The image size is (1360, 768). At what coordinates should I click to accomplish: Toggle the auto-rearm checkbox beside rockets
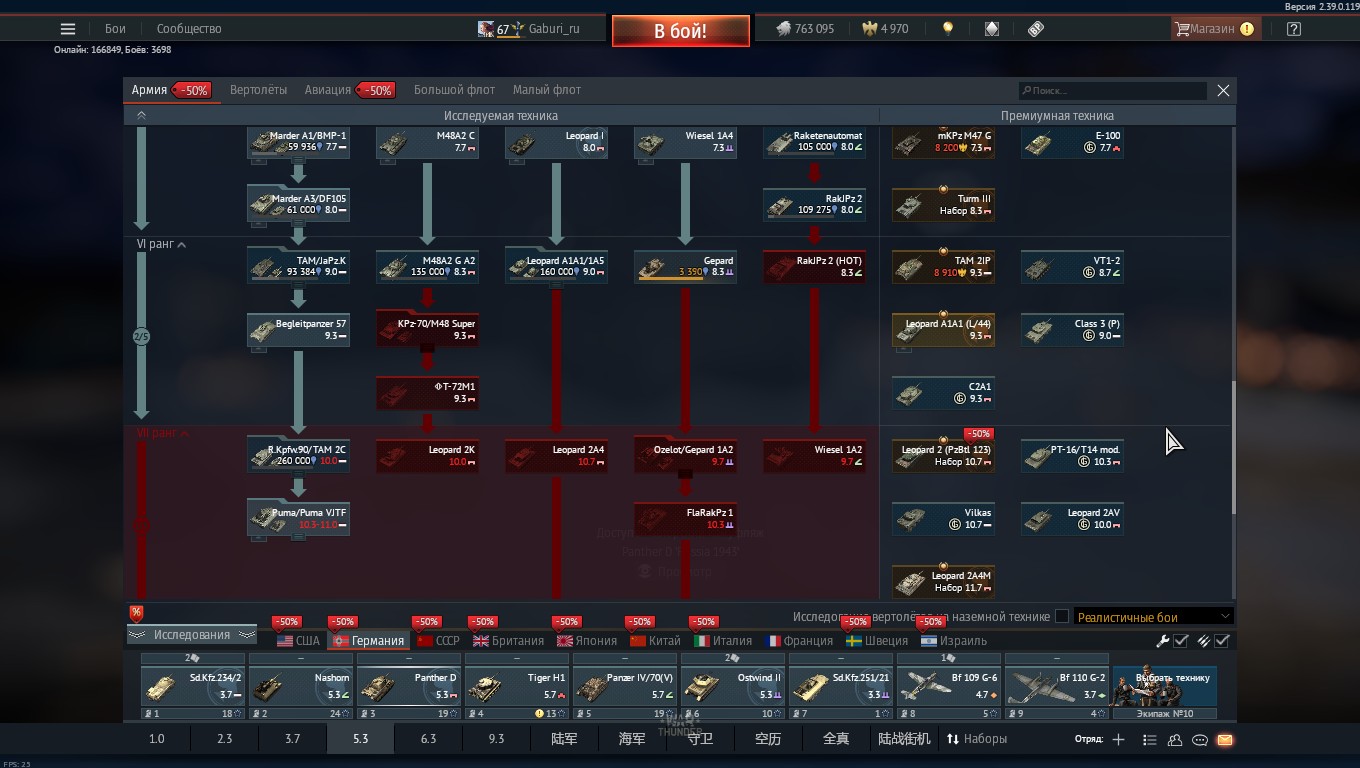pos(1222,641)
